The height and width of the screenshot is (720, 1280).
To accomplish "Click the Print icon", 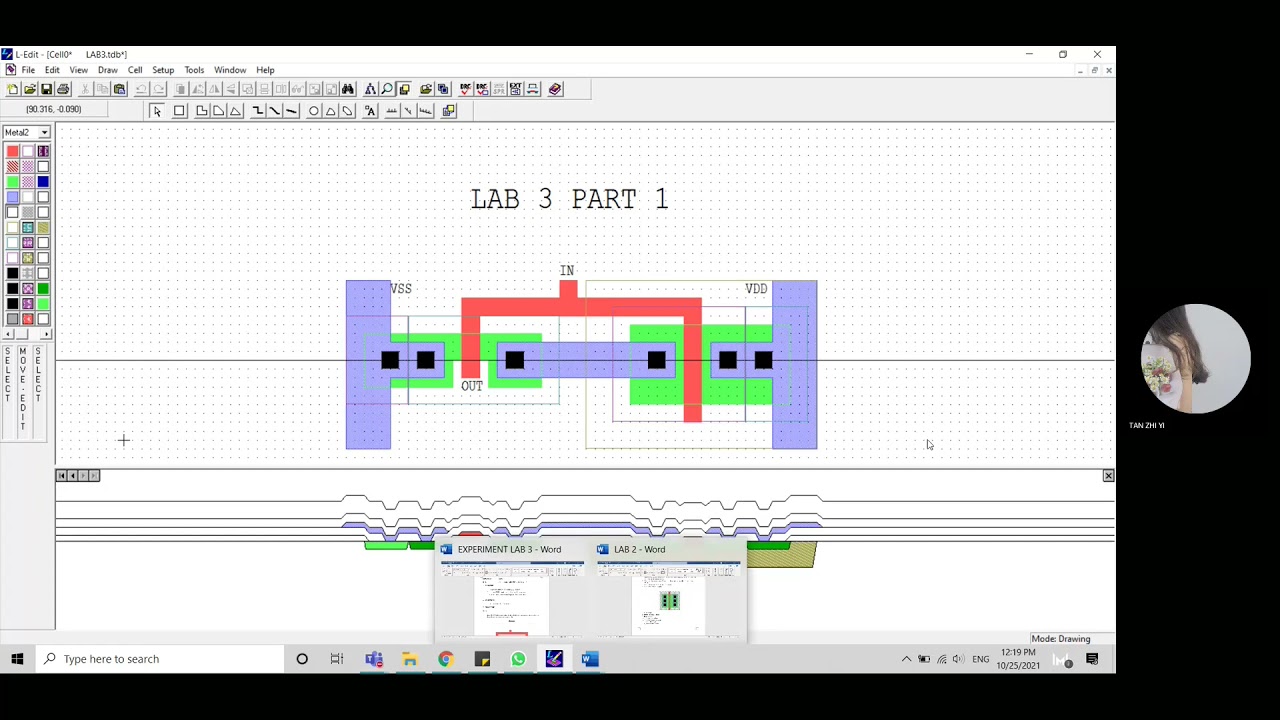I will click(x=63, y=89).
